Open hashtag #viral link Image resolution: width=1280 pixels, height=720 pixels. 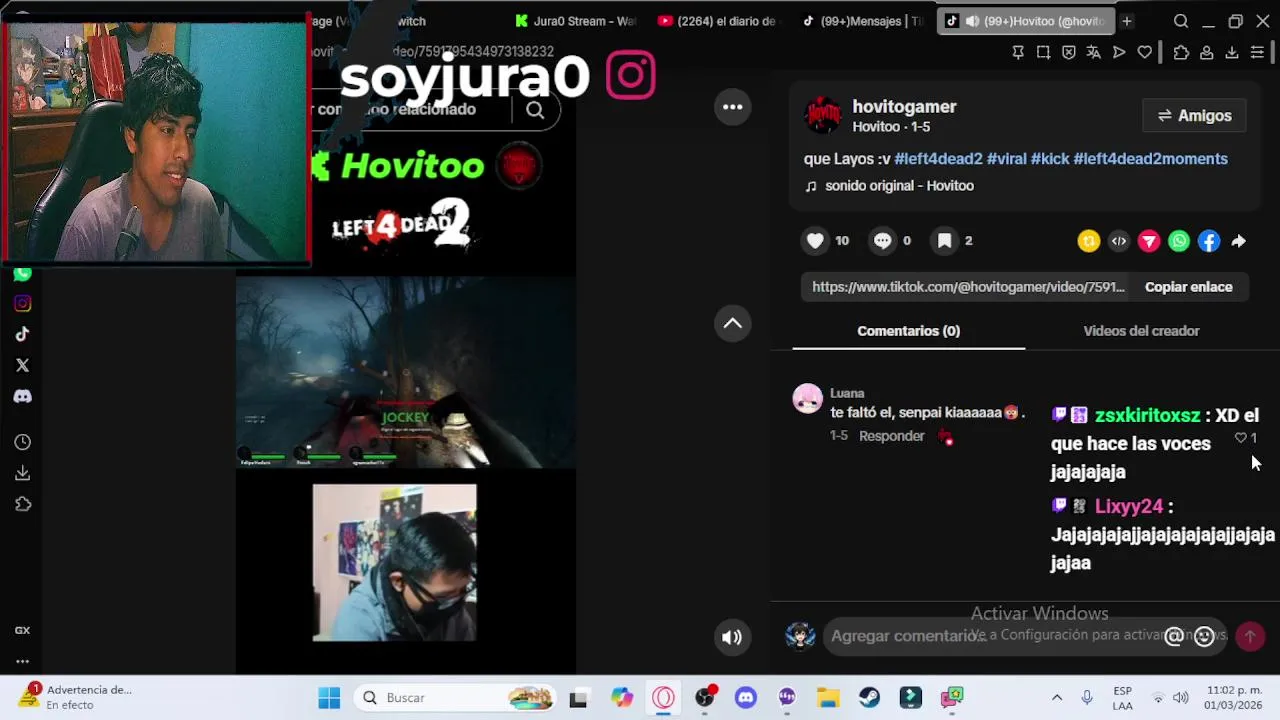coord(1006,159)
